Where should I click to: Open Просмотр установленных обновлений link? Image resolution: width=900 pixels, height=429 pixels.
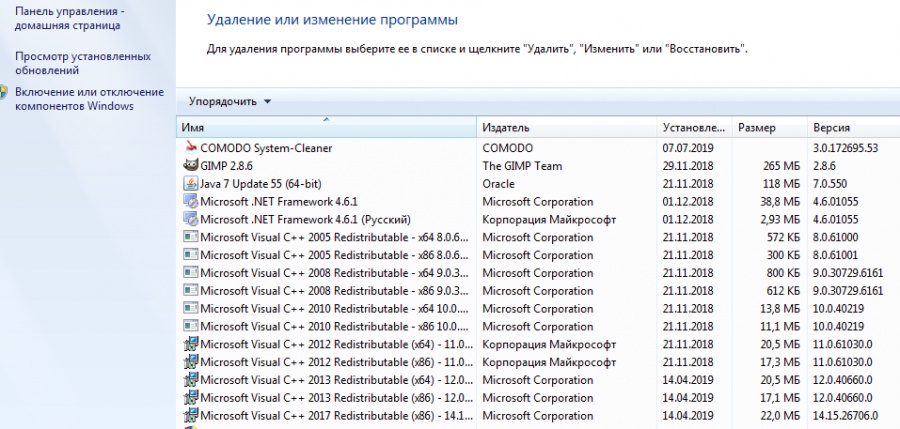click(83, 63)
